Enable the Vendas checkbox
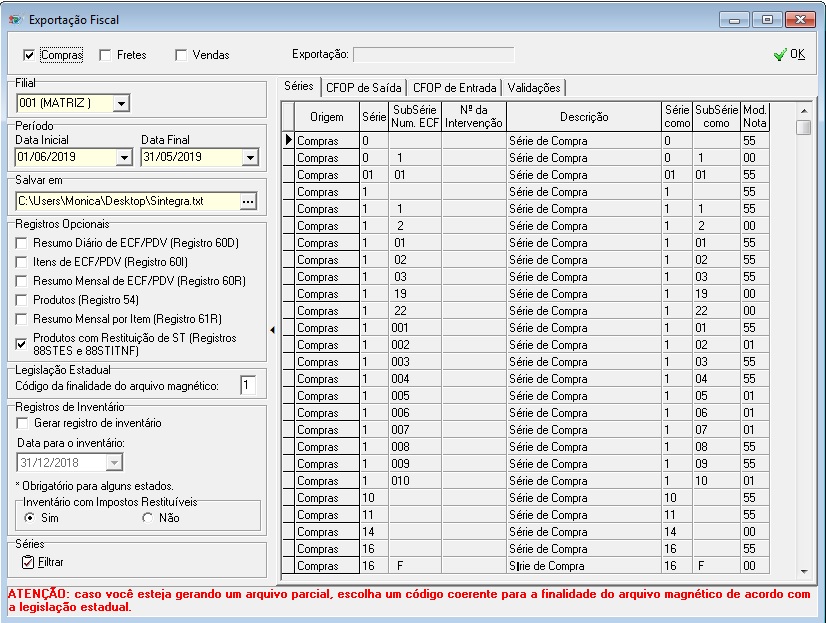Viewport: 826px width, 623px height. click(x=181, y=55)
